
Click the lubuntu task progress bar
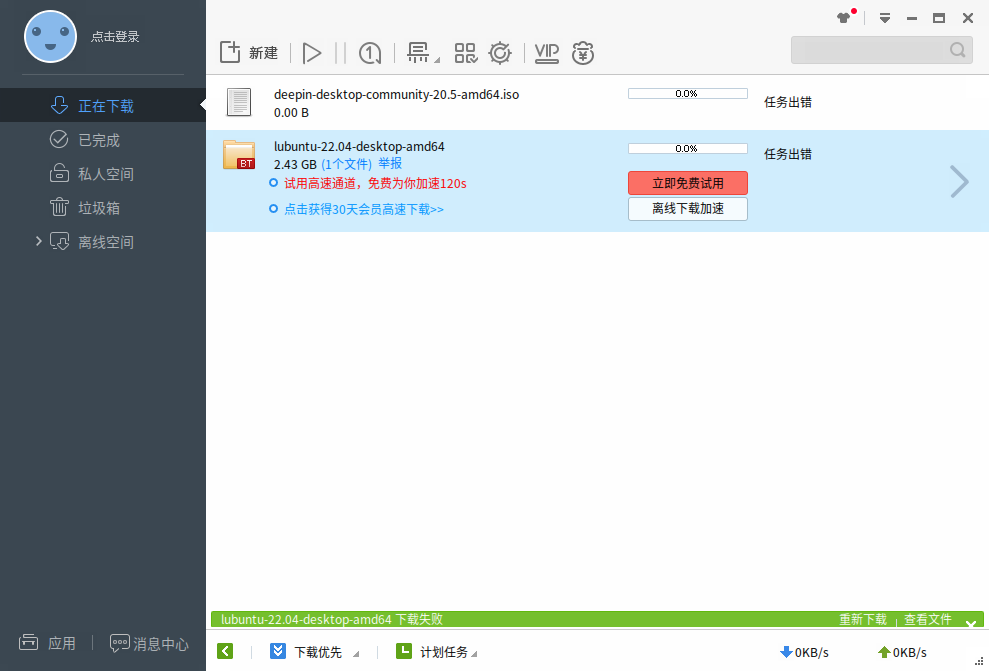tap(687, 148)
